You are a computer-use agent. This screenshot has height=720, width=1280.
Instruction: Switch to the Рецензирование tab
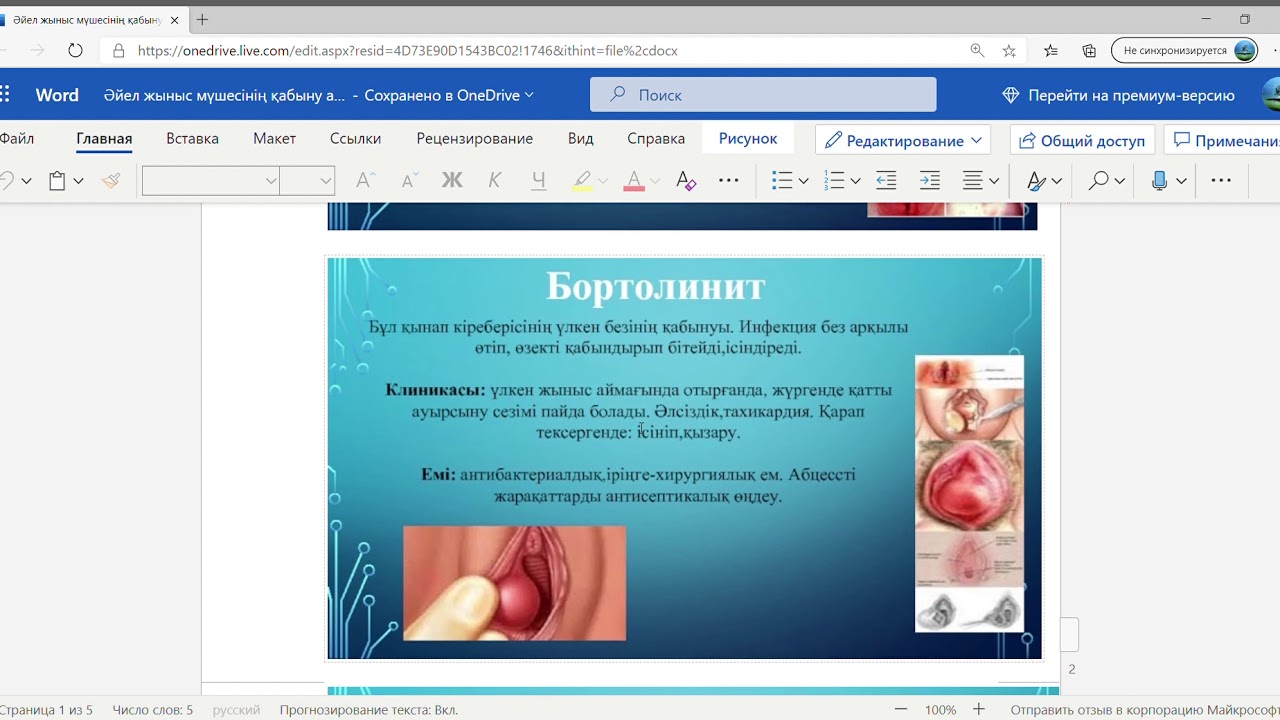point(475,139)
